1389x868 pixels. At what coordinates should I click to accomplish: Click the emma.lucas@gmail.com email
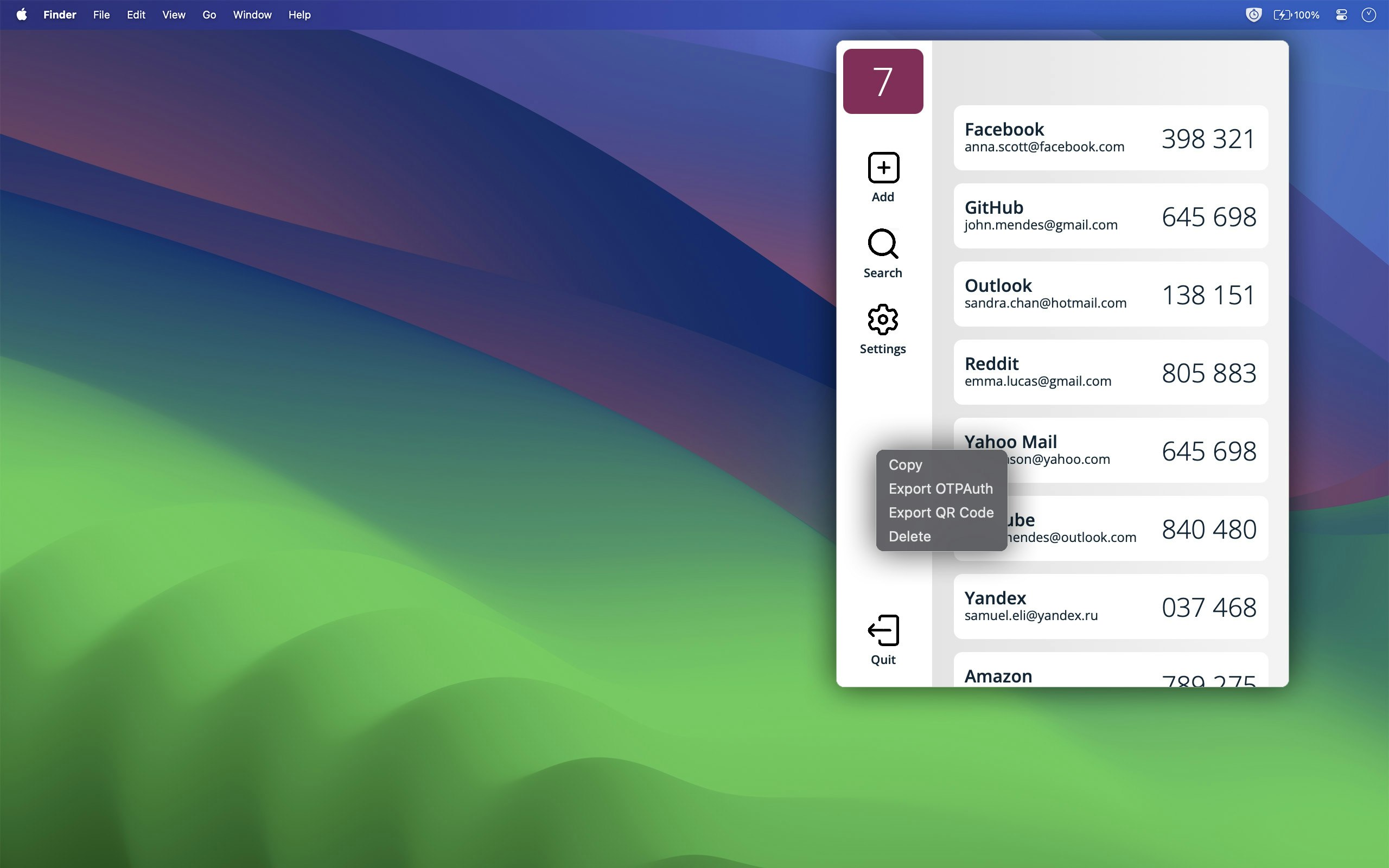tap(1038, 381)
